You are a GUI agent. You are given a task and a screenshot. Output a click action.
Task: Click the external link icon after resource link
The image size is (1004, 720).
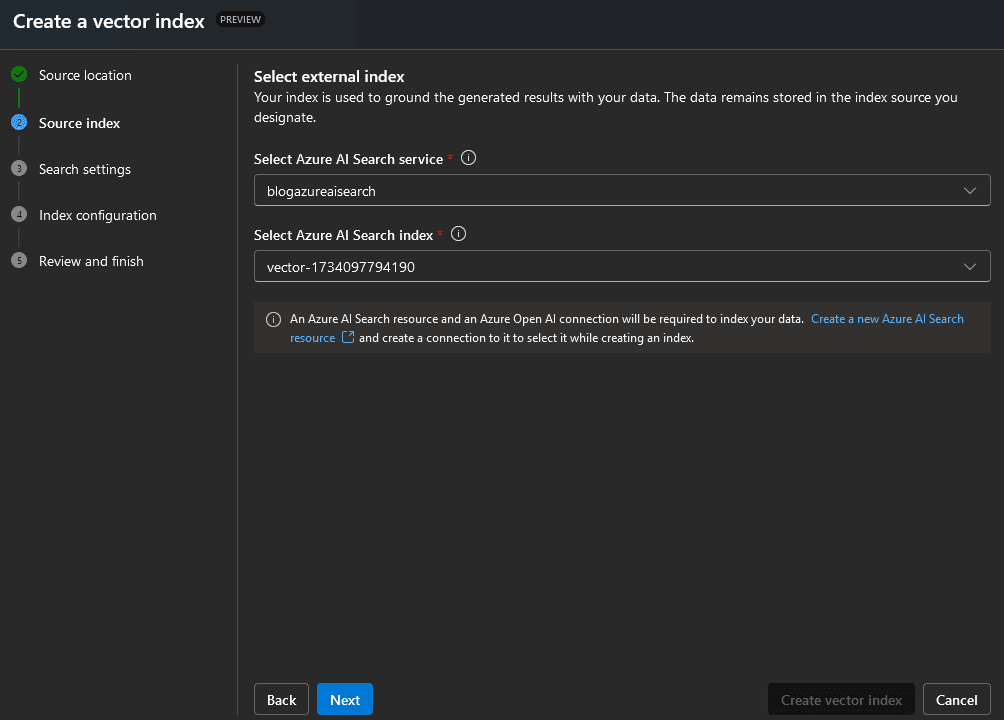coord(347,337)
